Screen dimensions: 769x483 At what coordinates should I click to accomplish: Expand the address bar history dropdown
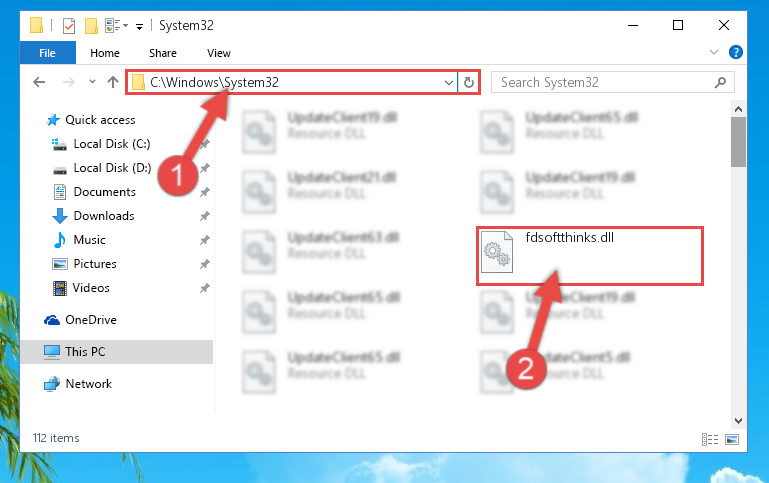[x=448, y=82]
